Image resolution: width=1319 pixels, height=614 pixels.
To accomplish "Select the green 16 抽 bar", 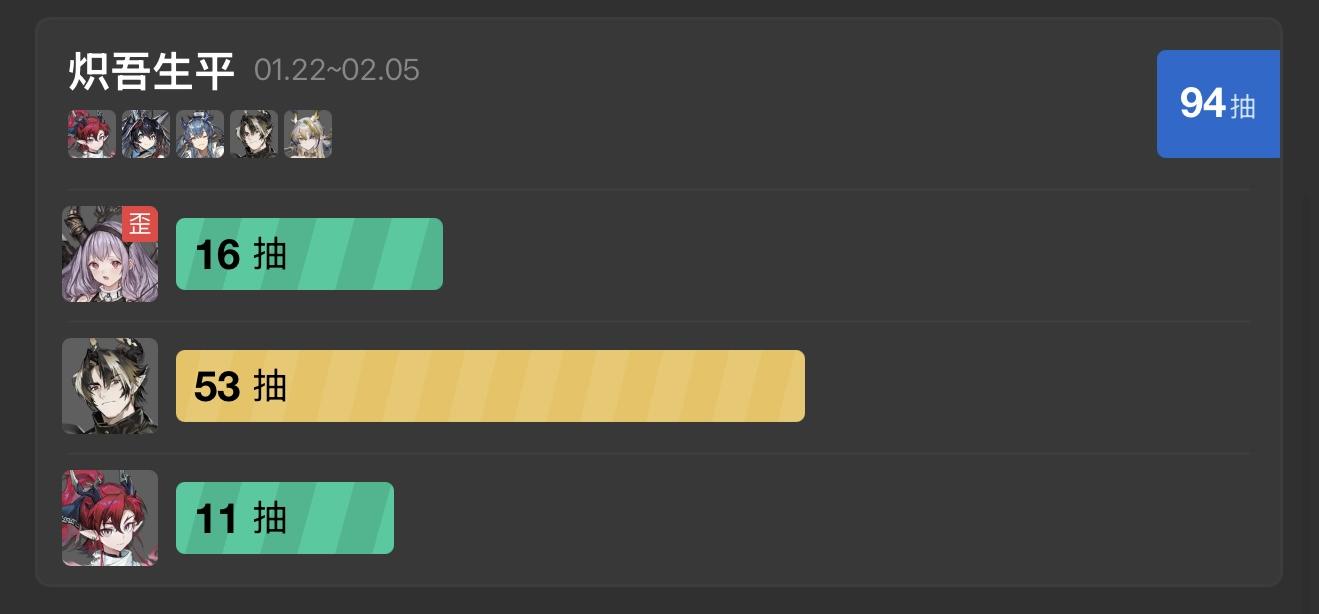I will tap(309, 254).
